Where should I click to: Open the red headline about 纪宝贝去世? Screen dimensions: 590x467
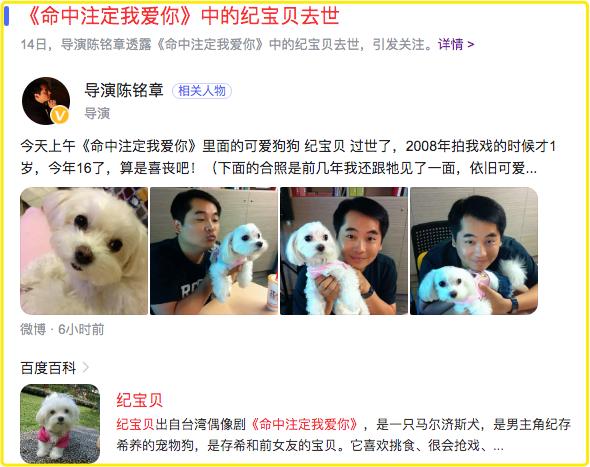183,17
